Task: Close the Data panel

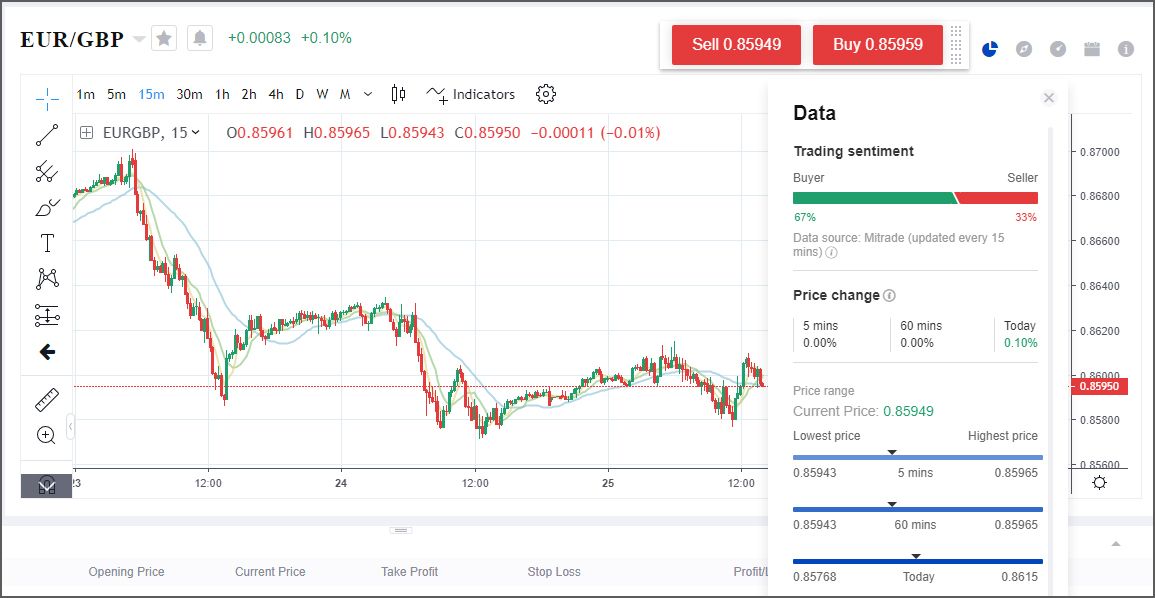Action: click(x=1049, y=97)
